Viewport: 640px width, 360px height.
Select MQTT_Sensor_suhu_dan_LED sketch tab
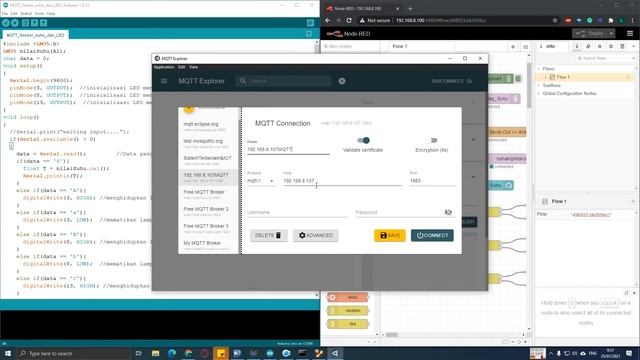click(x=36, y=35)
